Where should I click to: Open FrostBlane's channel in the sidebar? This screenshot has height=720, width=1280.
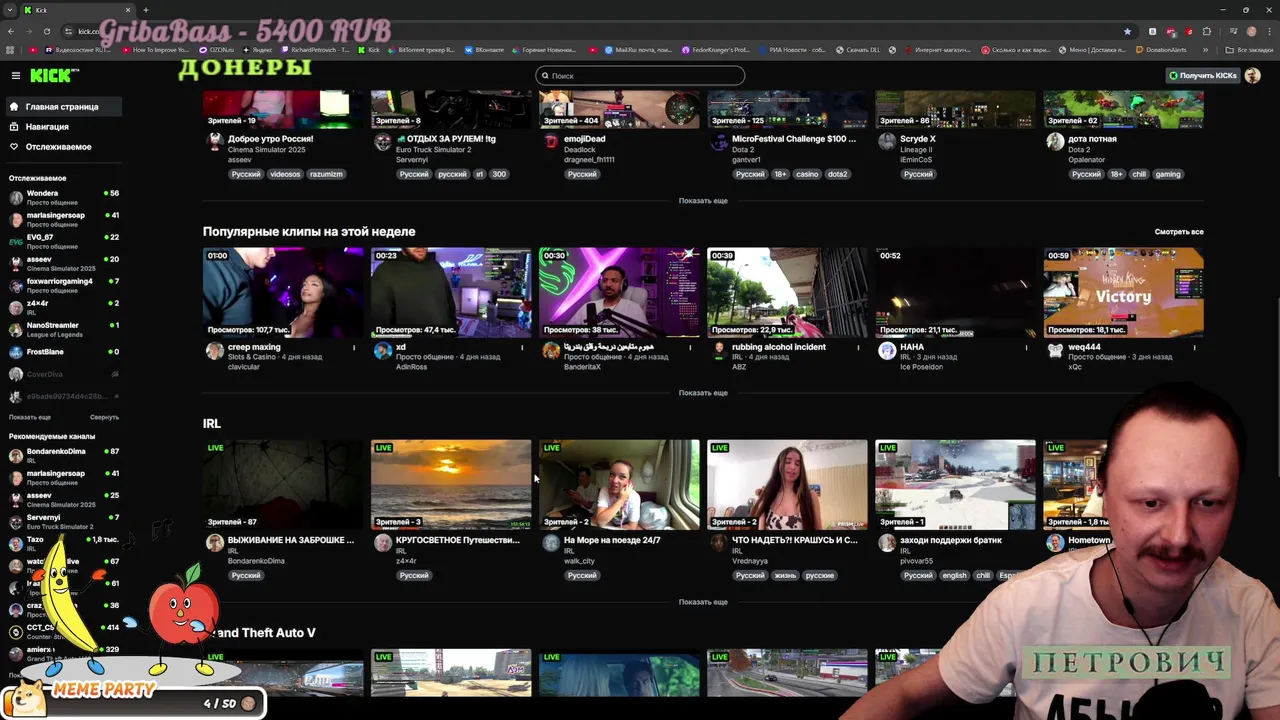pos(62,352)
